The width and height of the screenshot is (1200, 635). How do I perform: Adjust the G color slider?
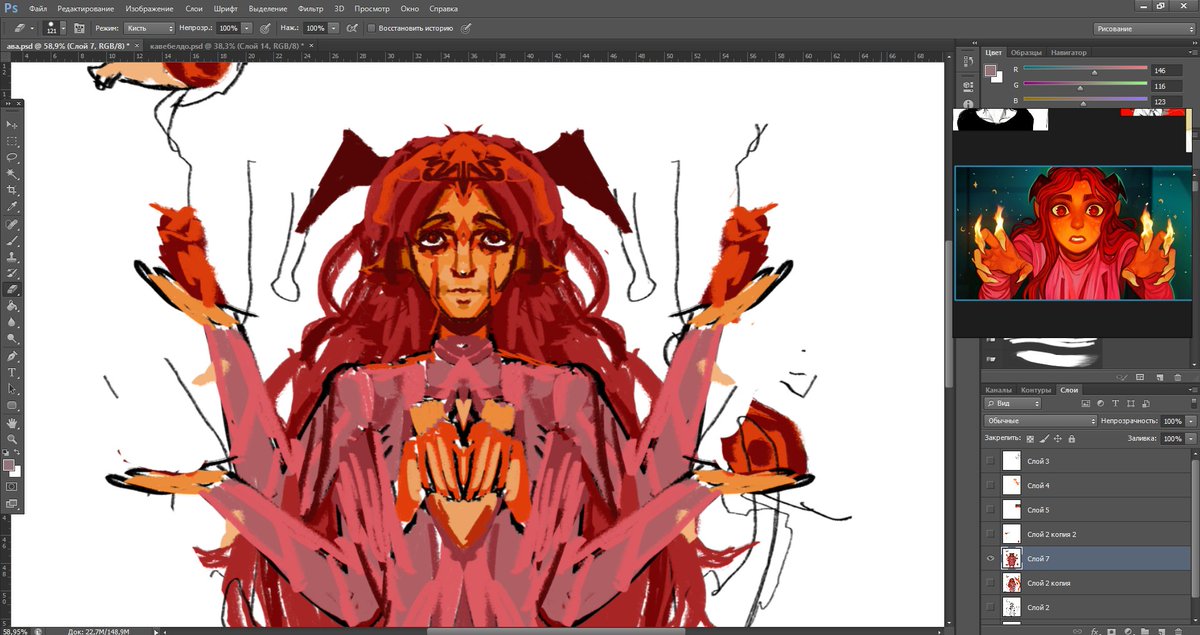pyautogui.click(x=1080, y=88)
